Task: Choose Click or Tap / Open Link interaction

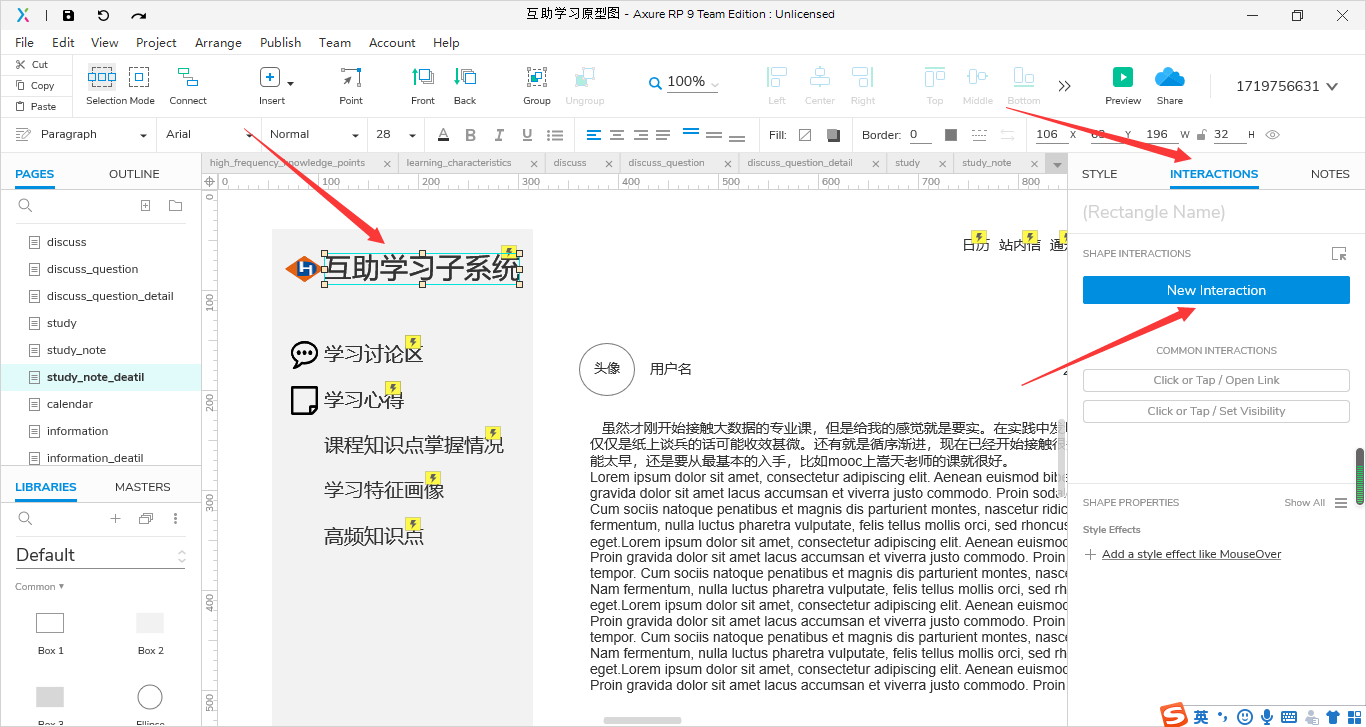Action: (1215, 380)
